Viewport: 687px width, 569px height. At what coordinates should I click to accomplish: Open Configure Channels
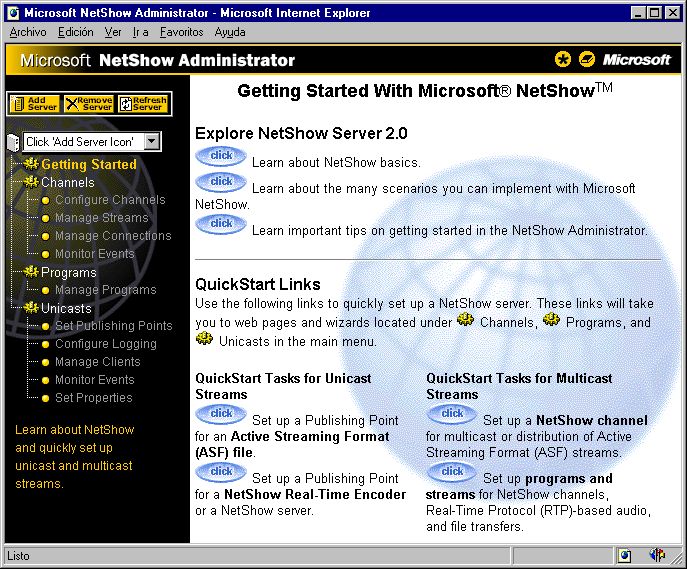[x=110, y=200]
